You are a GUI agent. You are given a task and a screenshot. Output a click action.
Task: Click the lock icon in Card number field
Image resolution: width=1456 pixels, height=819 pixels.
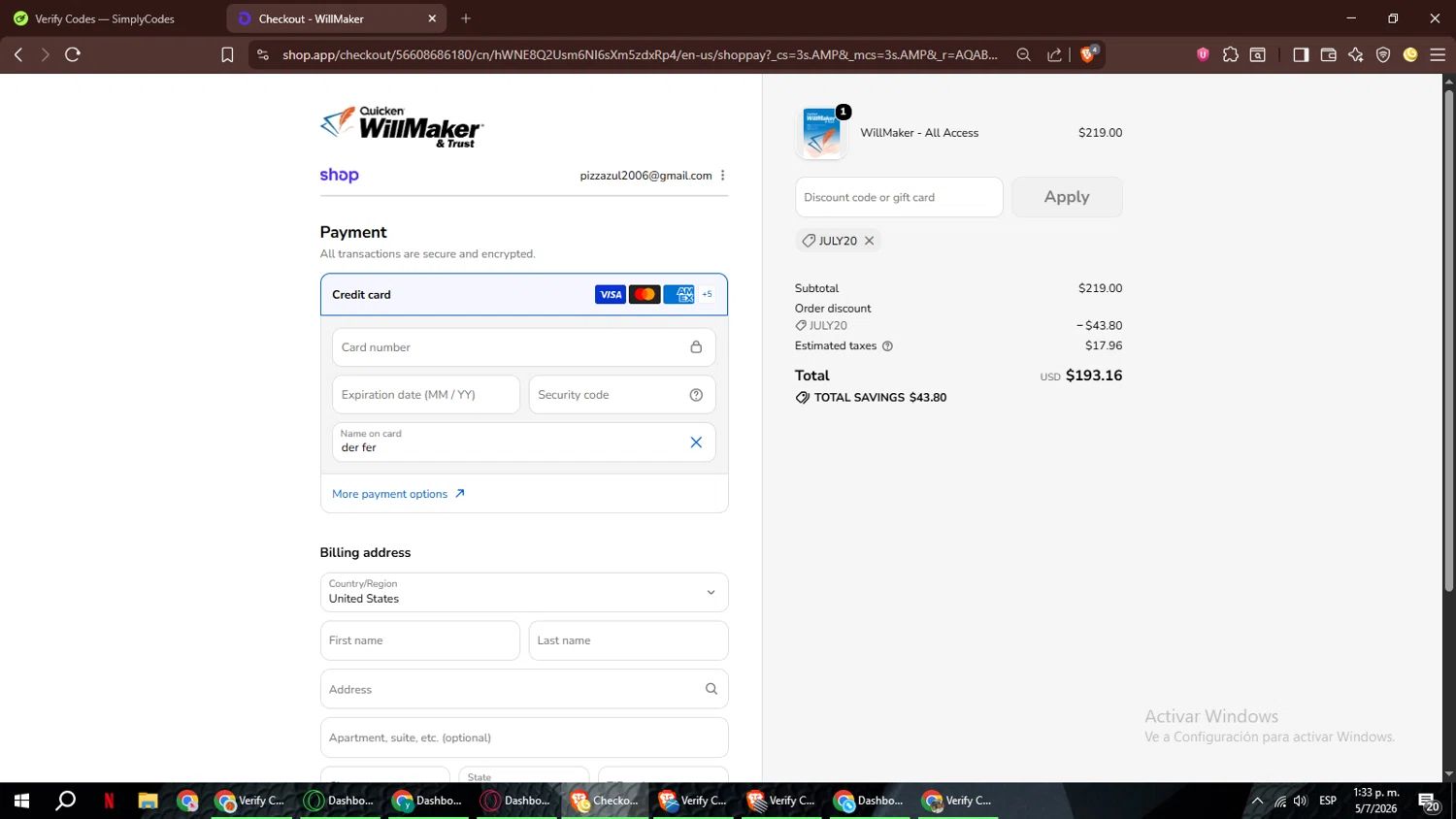696,347
